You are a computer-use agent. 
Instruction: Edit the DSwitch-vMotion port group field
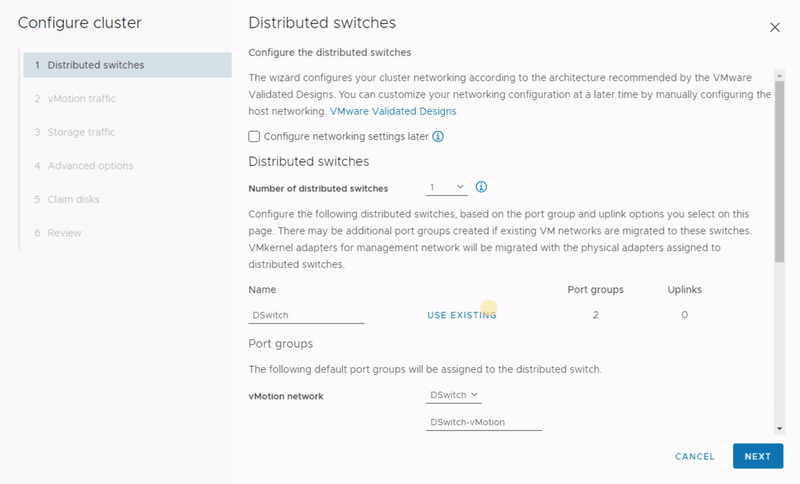pos(483,422)
